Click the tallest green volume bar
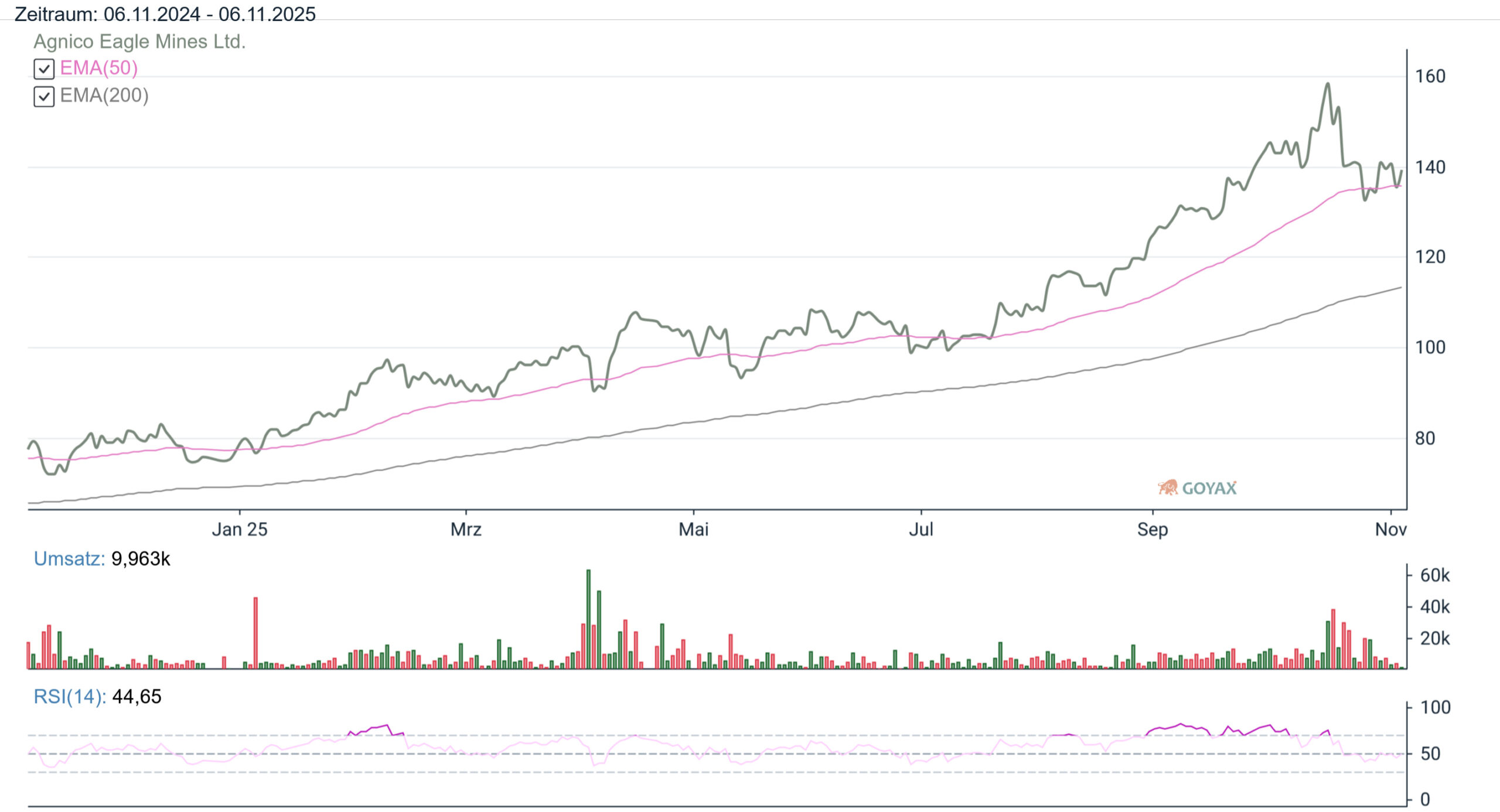This screenshot has width=1500, height=812. (588, 618)
